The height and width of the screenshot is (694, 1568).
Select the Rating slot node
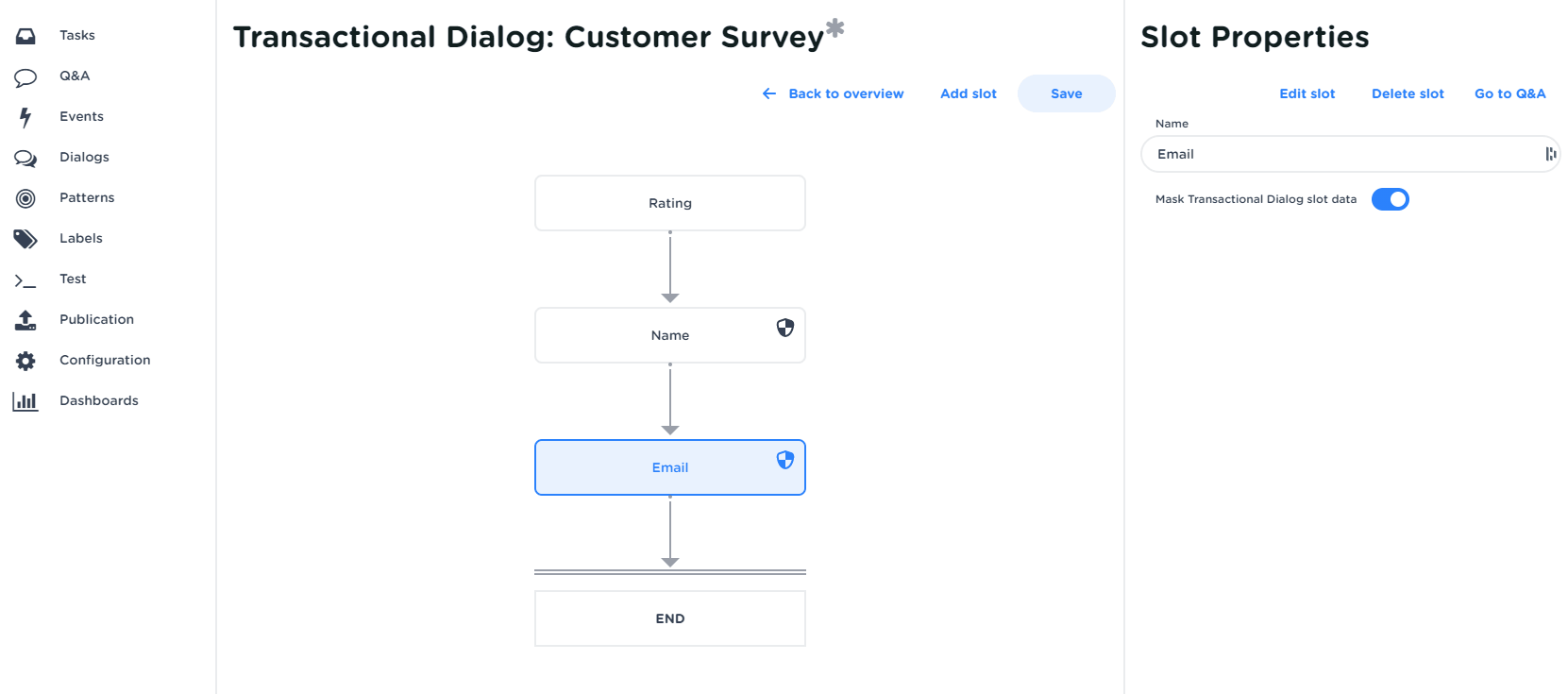point(669,203)
